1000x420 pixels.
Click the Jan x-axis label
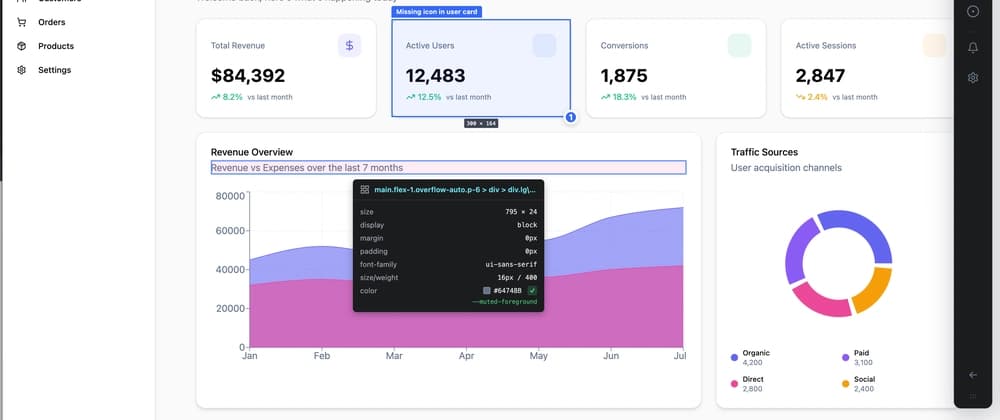(x=249, y=356)
